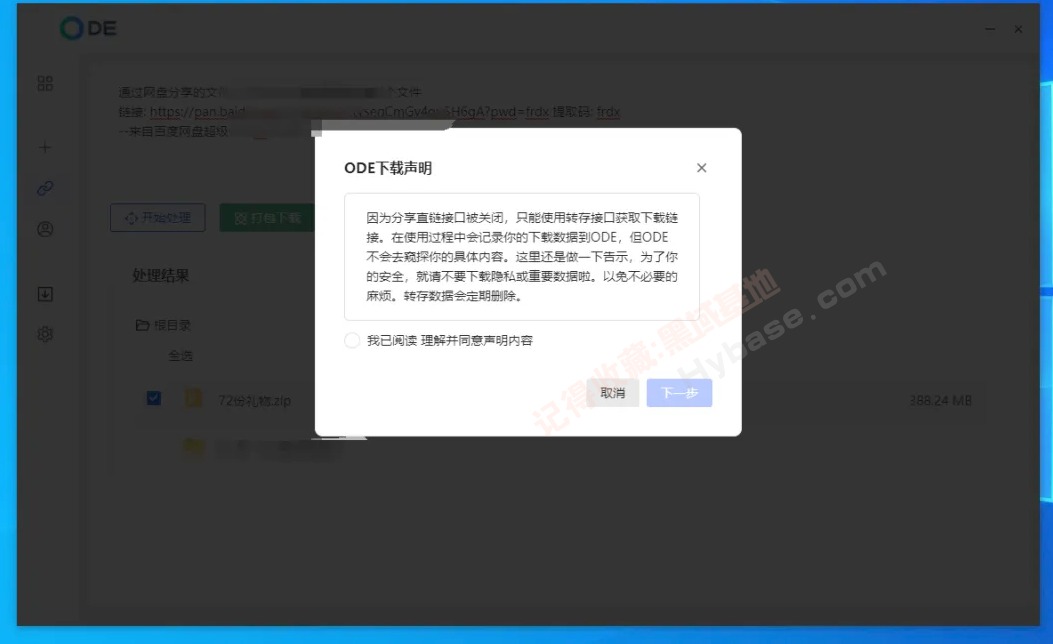The image size is (1053, 644).
Task: Click the green 打包下载 button
Action: (x=267, y=218)
